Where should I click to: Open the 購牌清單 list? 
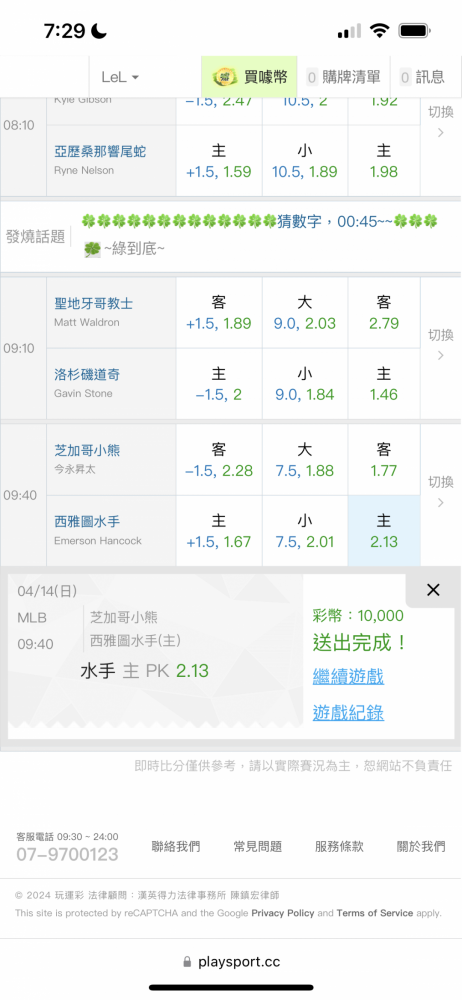pos(343,77)
